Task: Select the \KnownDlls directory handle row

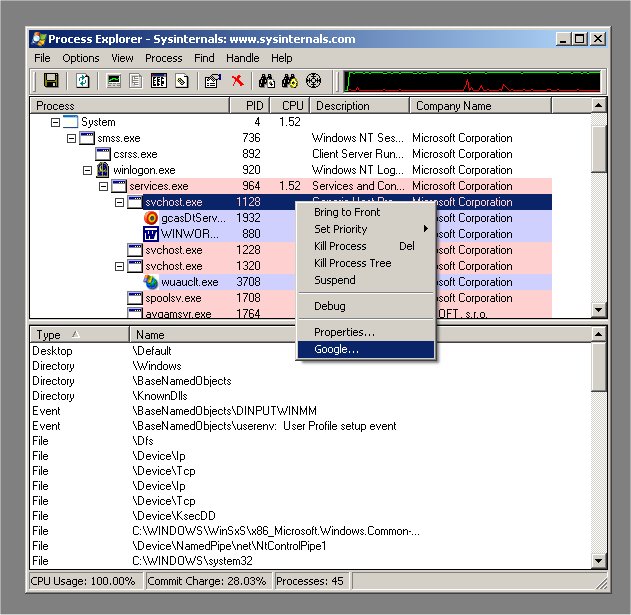Action: coord(311,396)
